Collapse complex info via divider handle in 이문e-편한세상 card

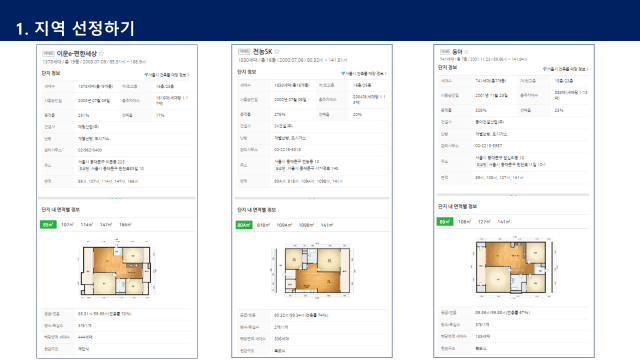coord(116,198)
